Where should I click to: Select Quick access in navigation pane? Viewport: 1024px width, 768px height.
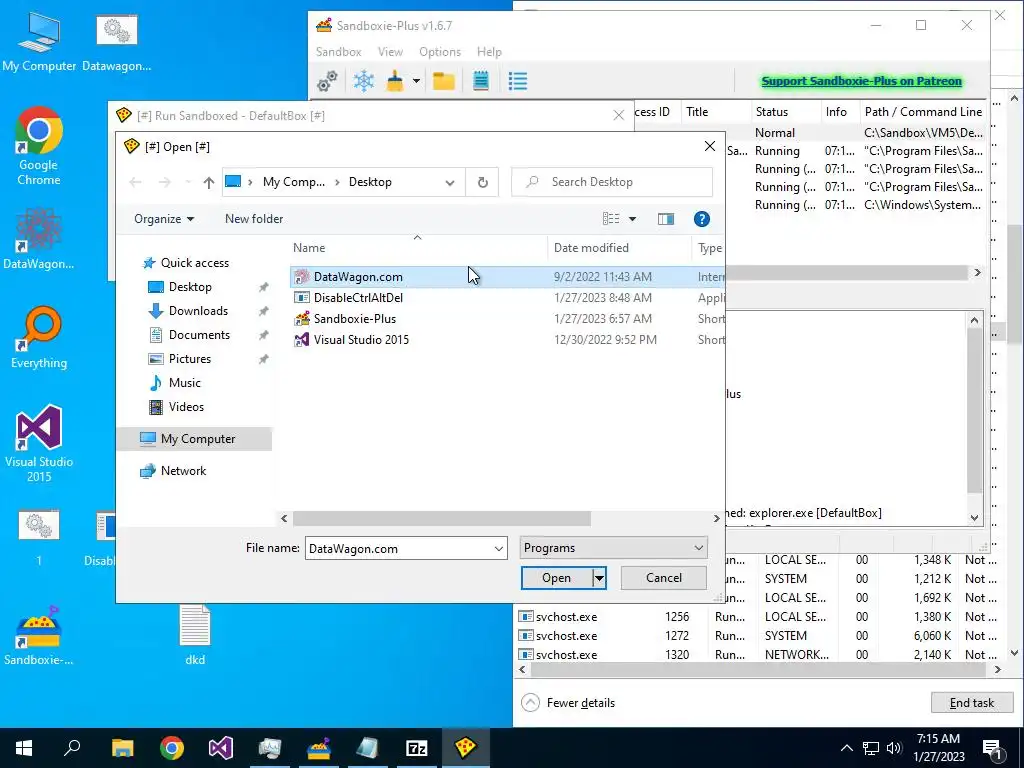[195, 263]
